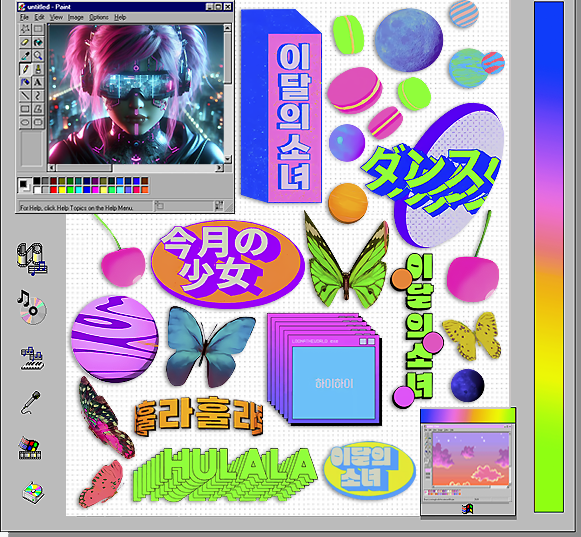Choose the Airbrush spray tool
The width and height of the screenshot is (581, 537).
click(x=25, y=82)
